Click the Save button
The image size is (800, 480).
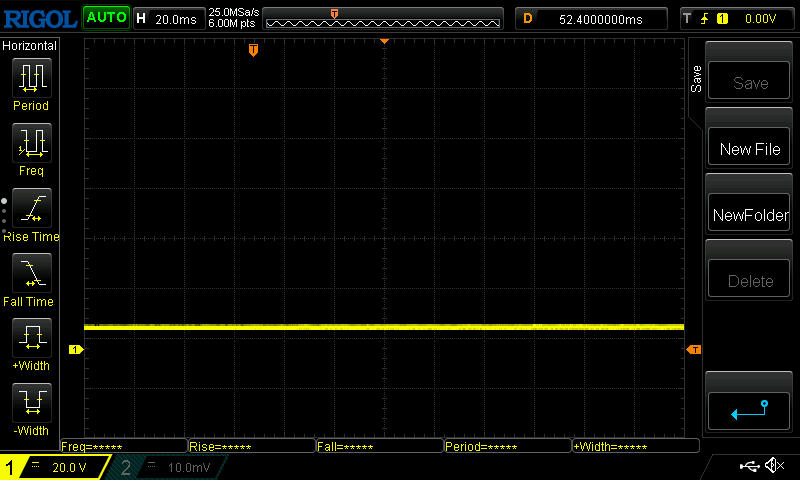pos(749,81)
